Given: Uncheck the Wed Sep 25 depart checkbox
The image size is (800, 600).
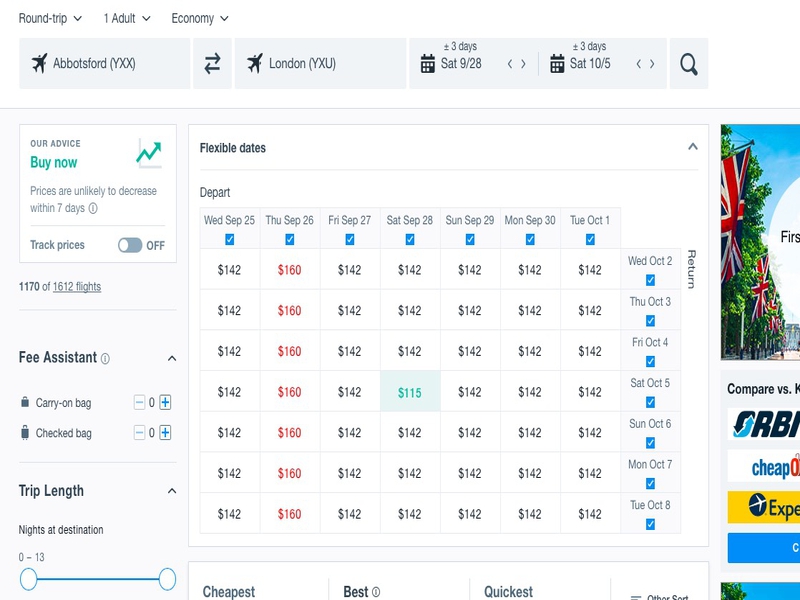Looking at the screenshot, I should (230, 239).
